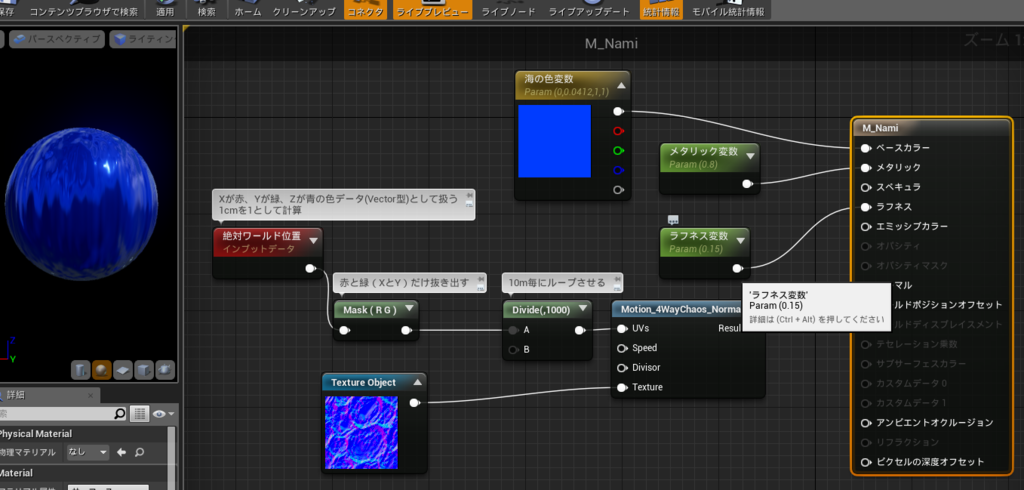Click output pin of Texture Object node
This screenshot has height=490, width=1024.
pyautogui.click(x=414, y=403)
